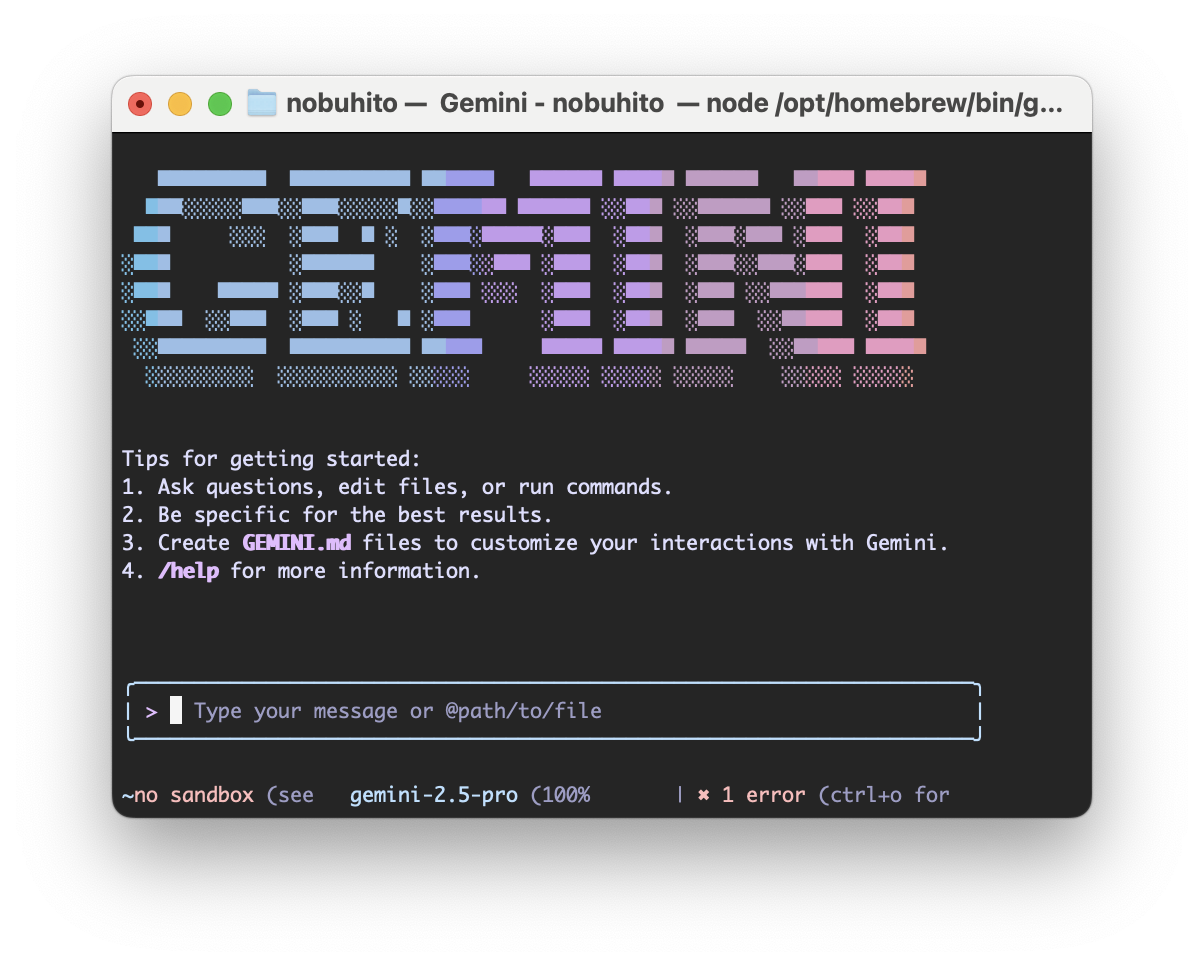Expand the no sandbox see details
Screen dimensions: 1204x966
pyautogui.click(x=220, y=794)
